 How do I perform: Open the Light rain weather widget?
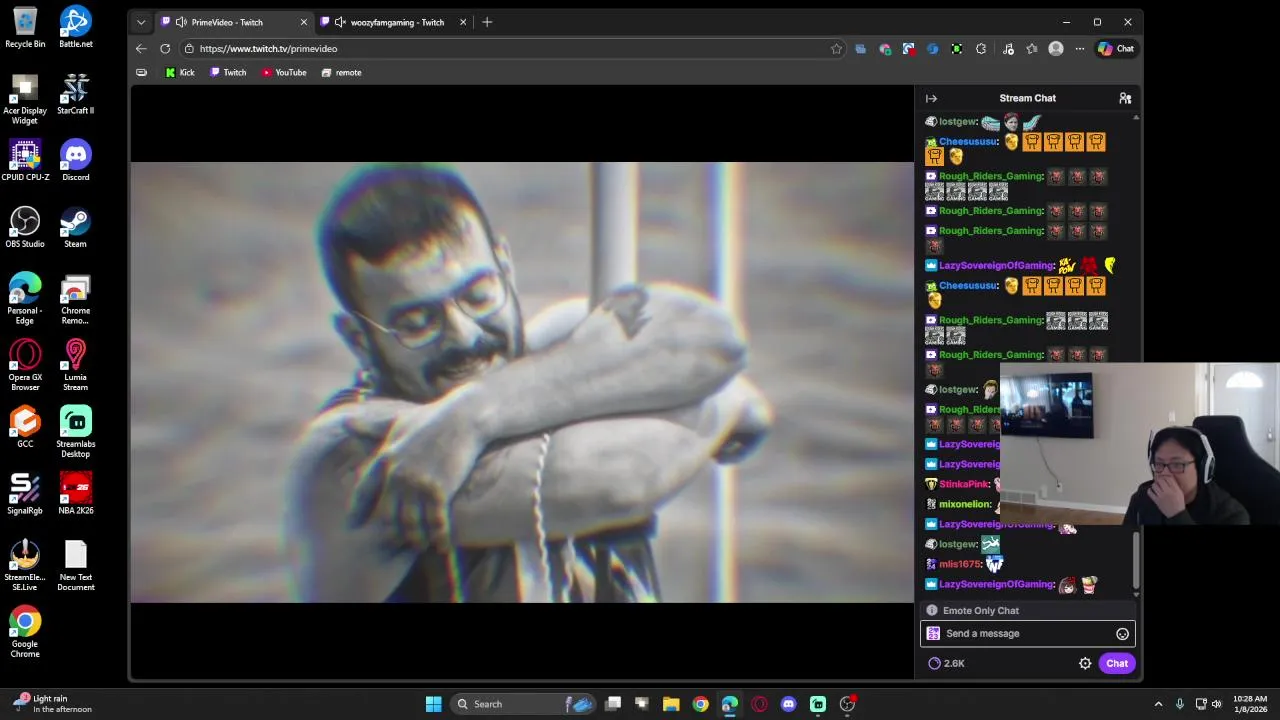(52, 704)
